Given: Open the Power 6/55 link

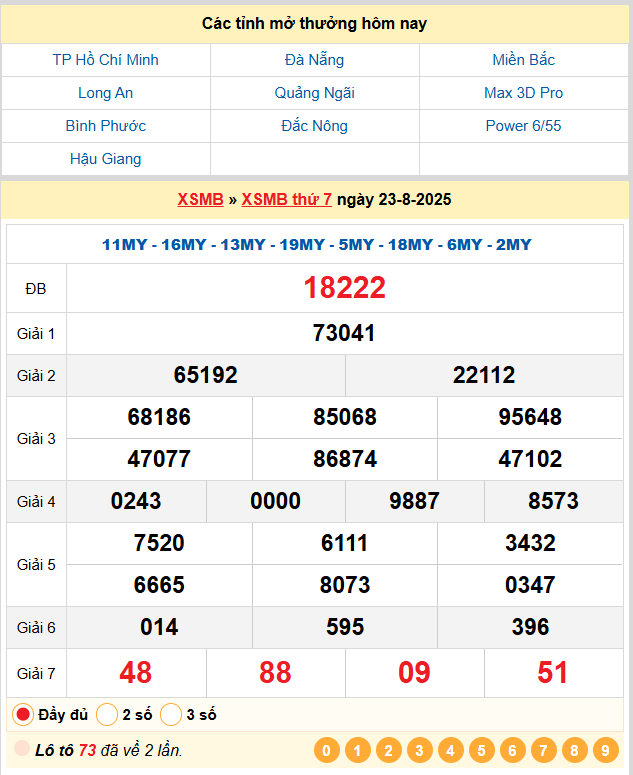Looking at the screenshot, I should [x=523, y=126].
